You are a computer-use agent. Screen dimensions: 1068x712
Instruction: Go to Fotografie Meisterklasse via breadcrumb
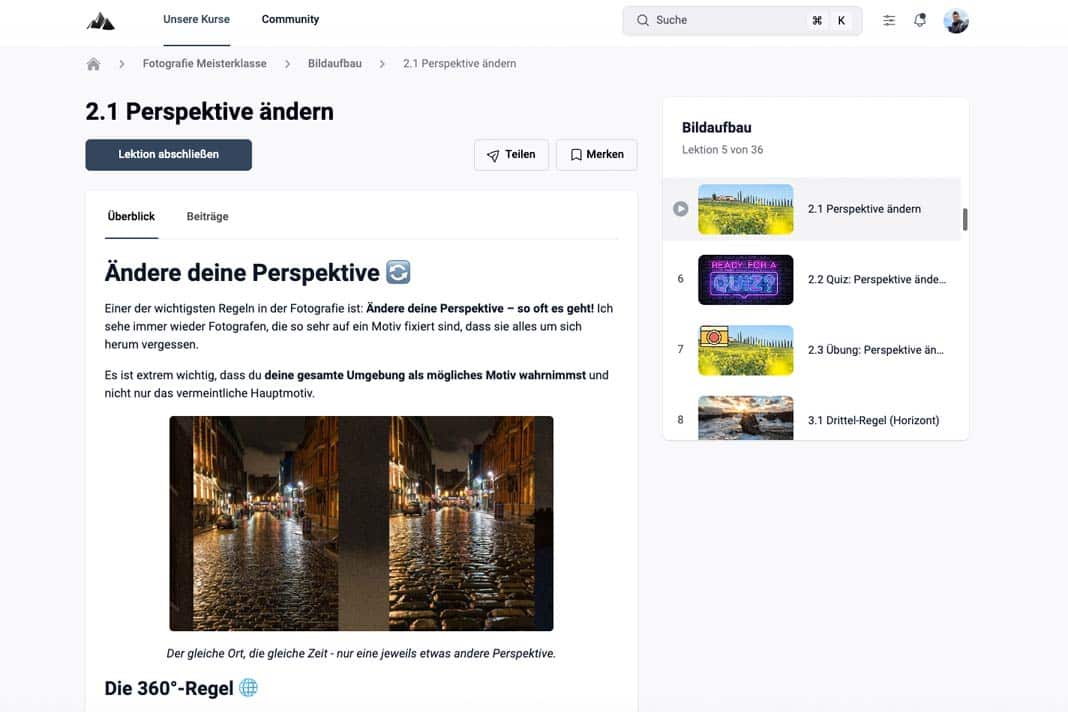point(203,63)
